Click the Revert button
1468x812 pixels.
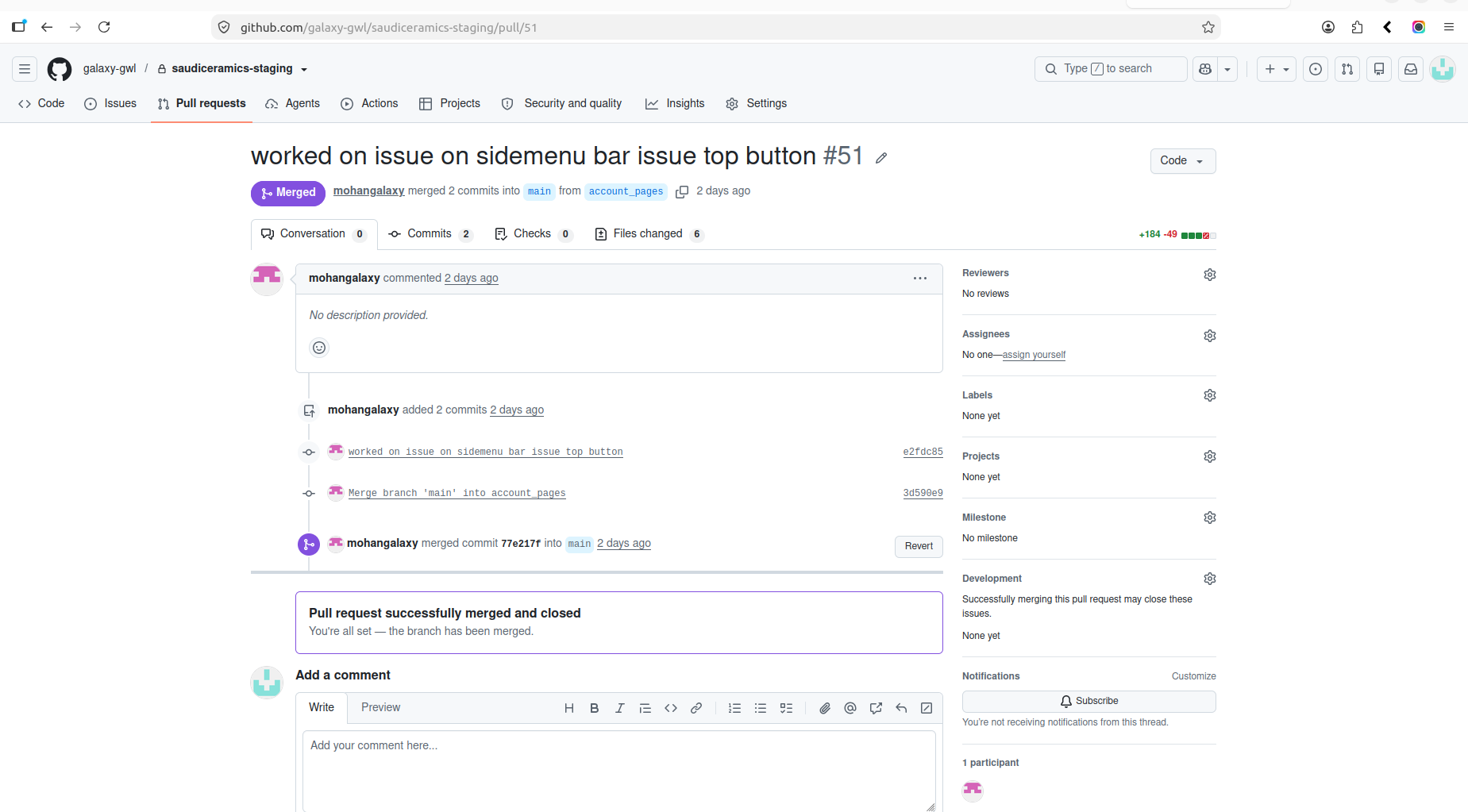pyautogui.click(x=919, y=546)
